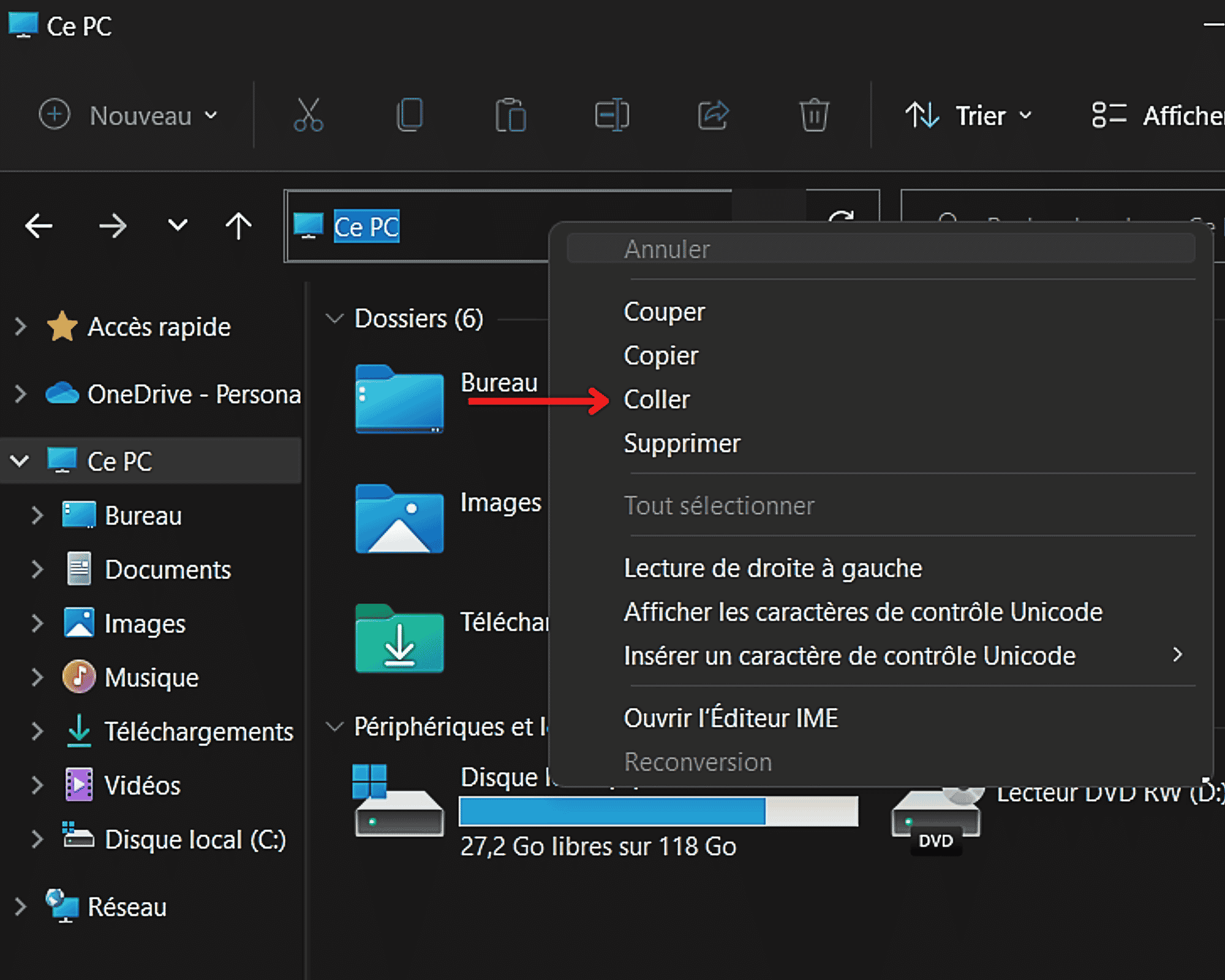This screenshot has height=980, width=1225.
Task: Open the Trier sort dropdown
Action: [x=970, y=115]
